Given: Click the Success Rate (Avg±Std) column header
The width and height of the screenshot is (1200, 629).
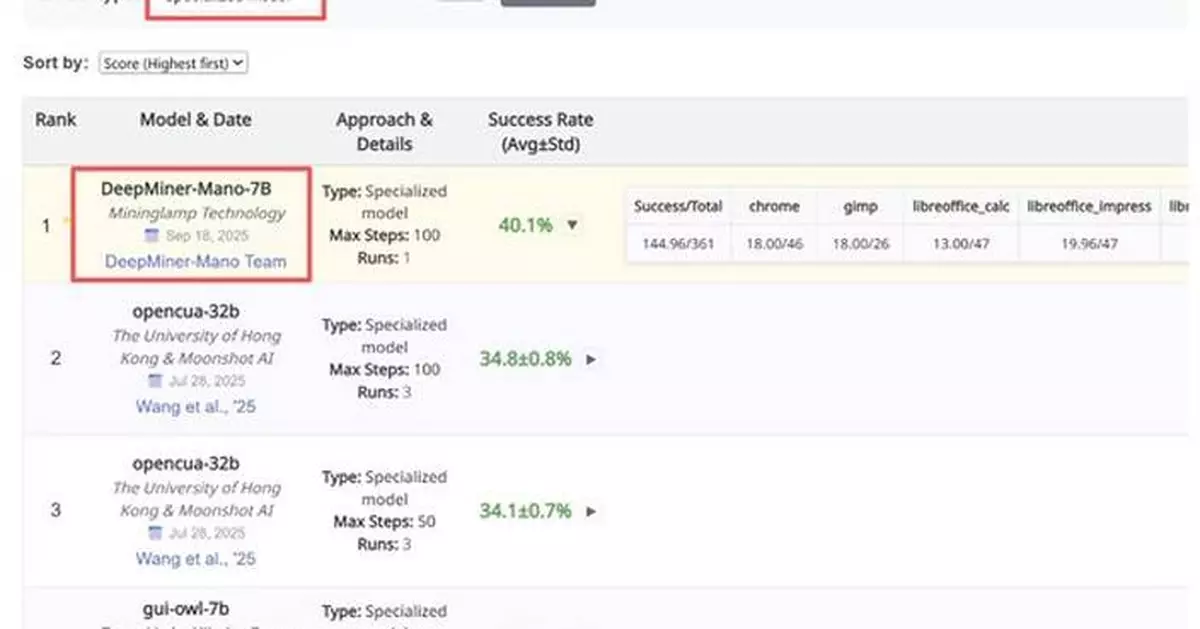Looking at the screenshot, I should point(540,128).
